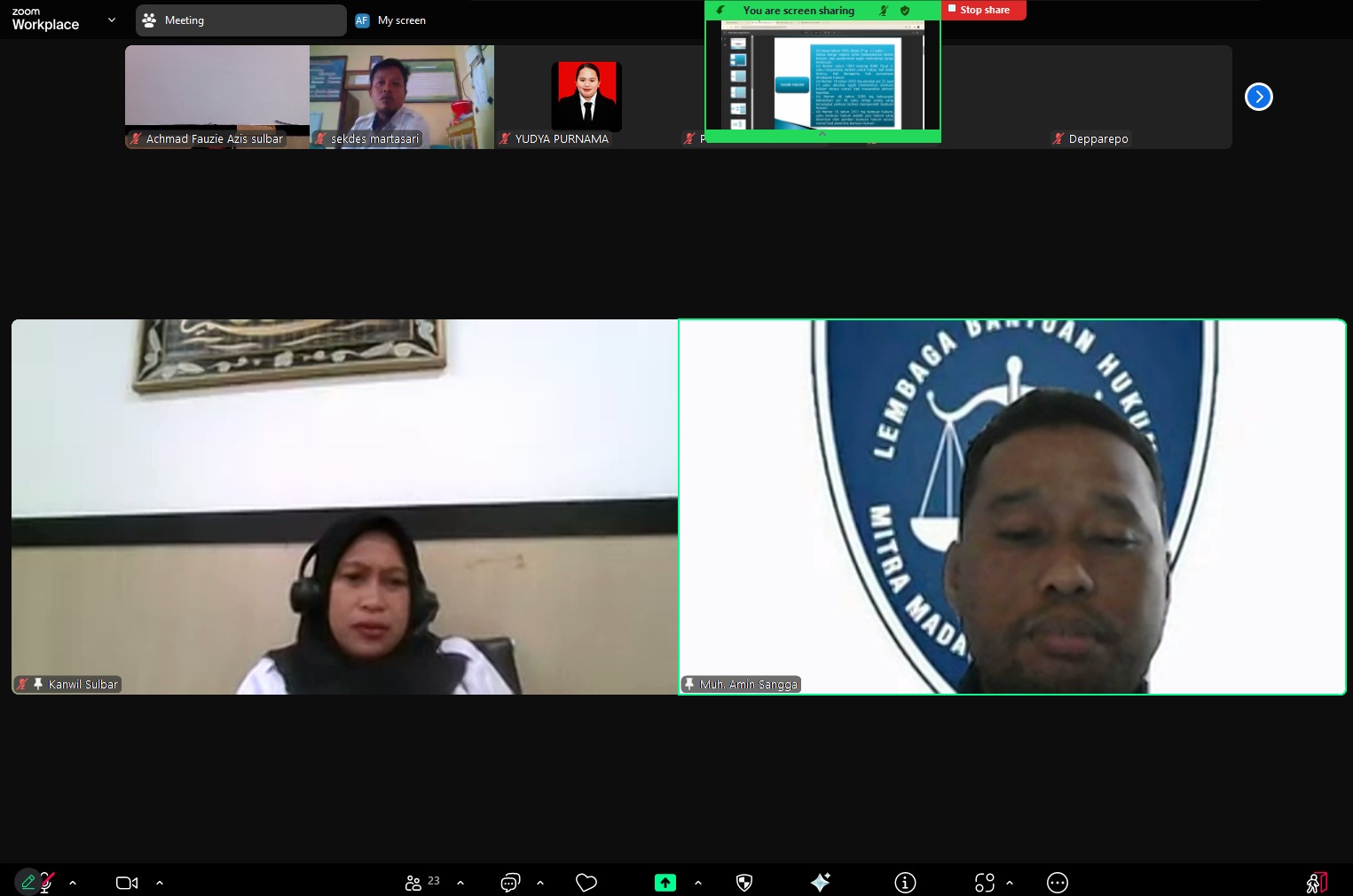Open the reactions heart icon
This screenshot has height=896, width=1353.
[x=586, y=883]
